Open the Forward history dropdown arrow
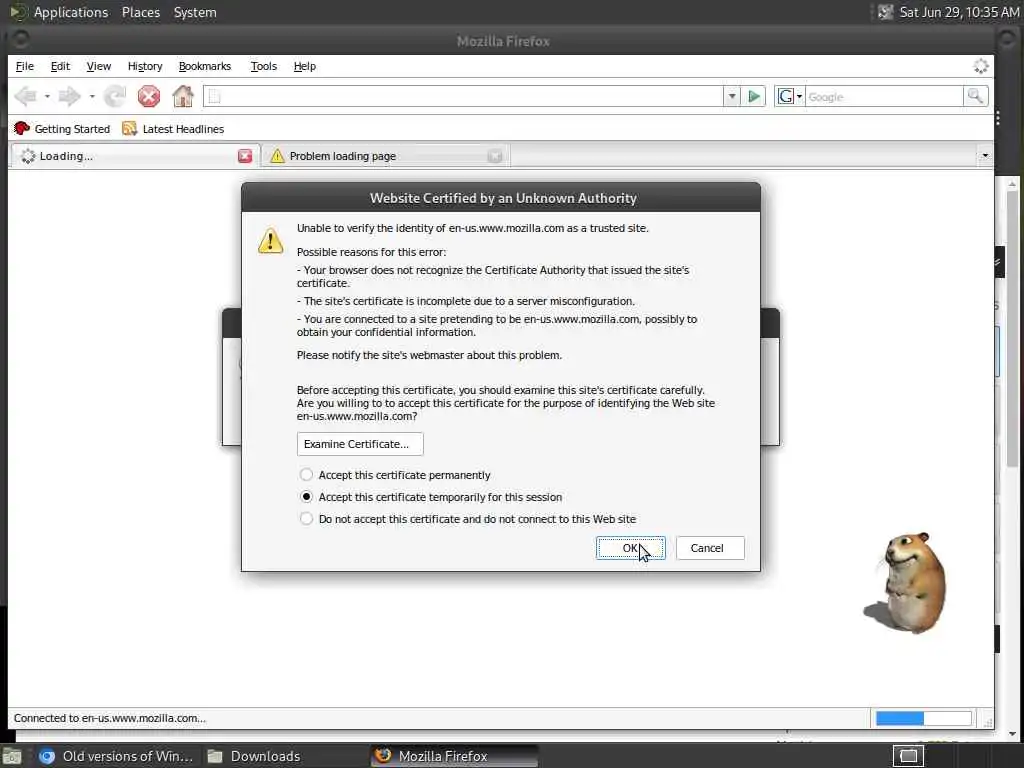 tap(92, 97)
